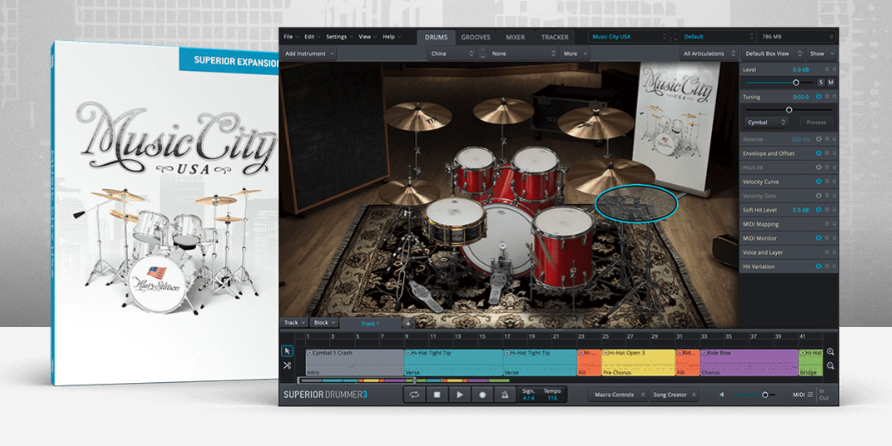The image size is (892, 446).
Task: Toggle Soft Hit Level power button
Action: pyautogui.click(x=819, y=210)
